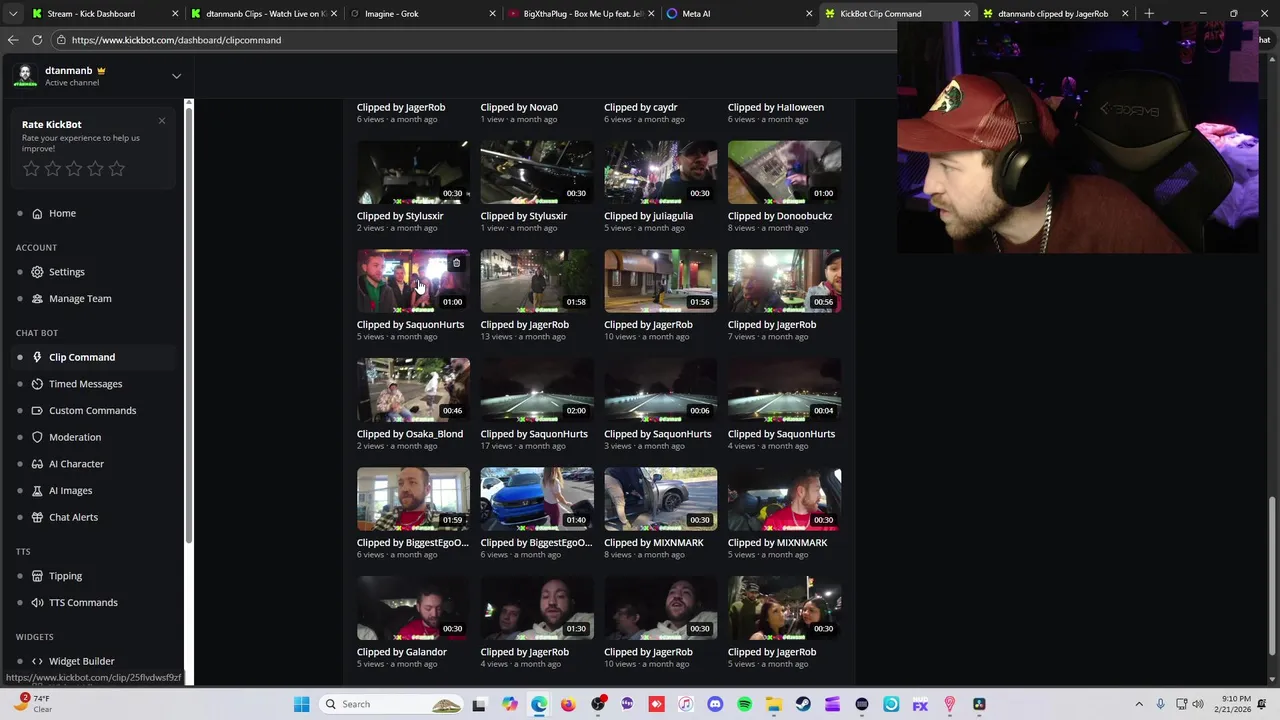Switch to BigXthaPlug Box Me Up tab
Viewport: 1280px width, 720px height.
pyautogui.click(x=580, y=14)
